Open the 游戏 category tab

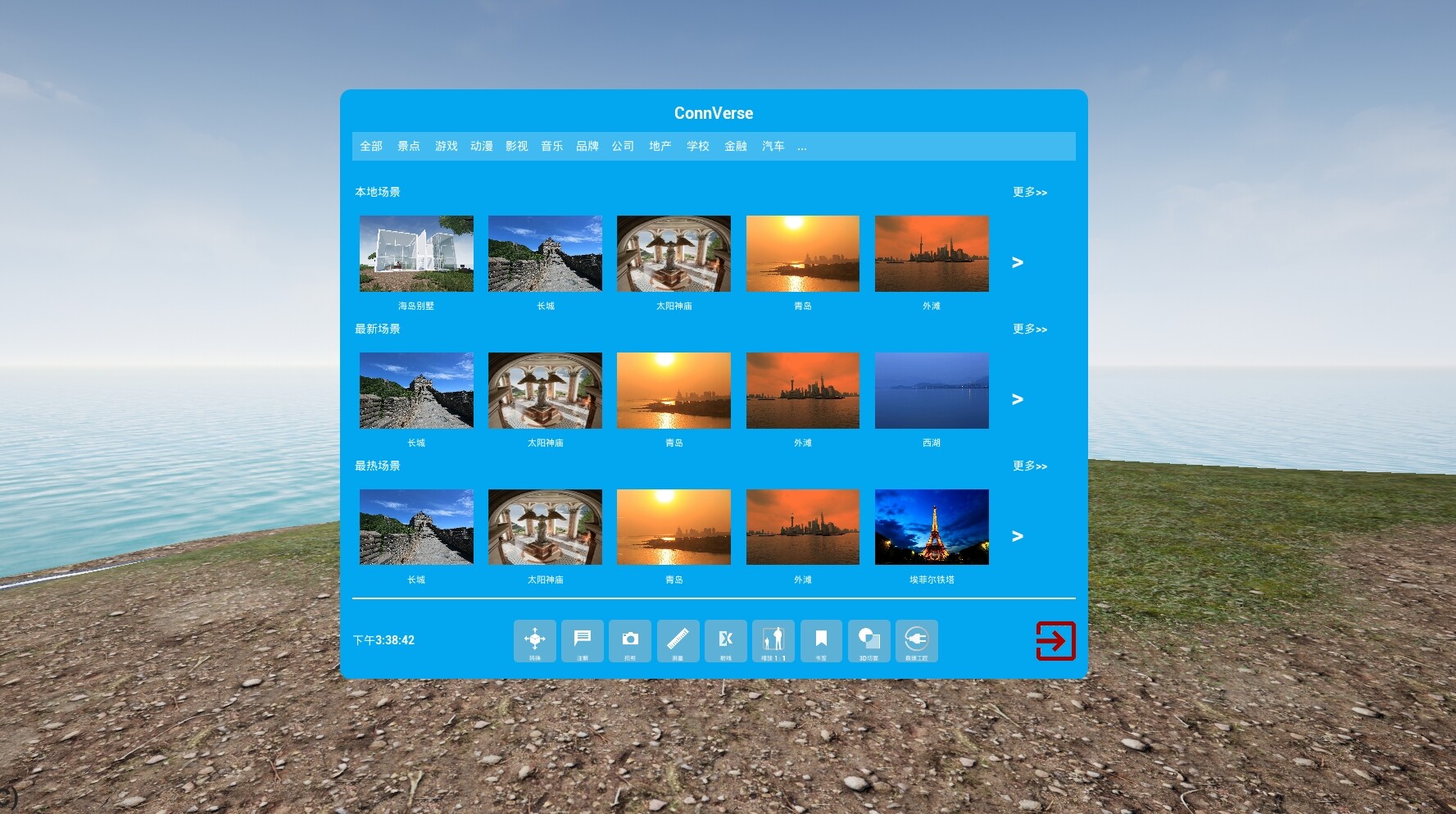[x=445, y=145]
